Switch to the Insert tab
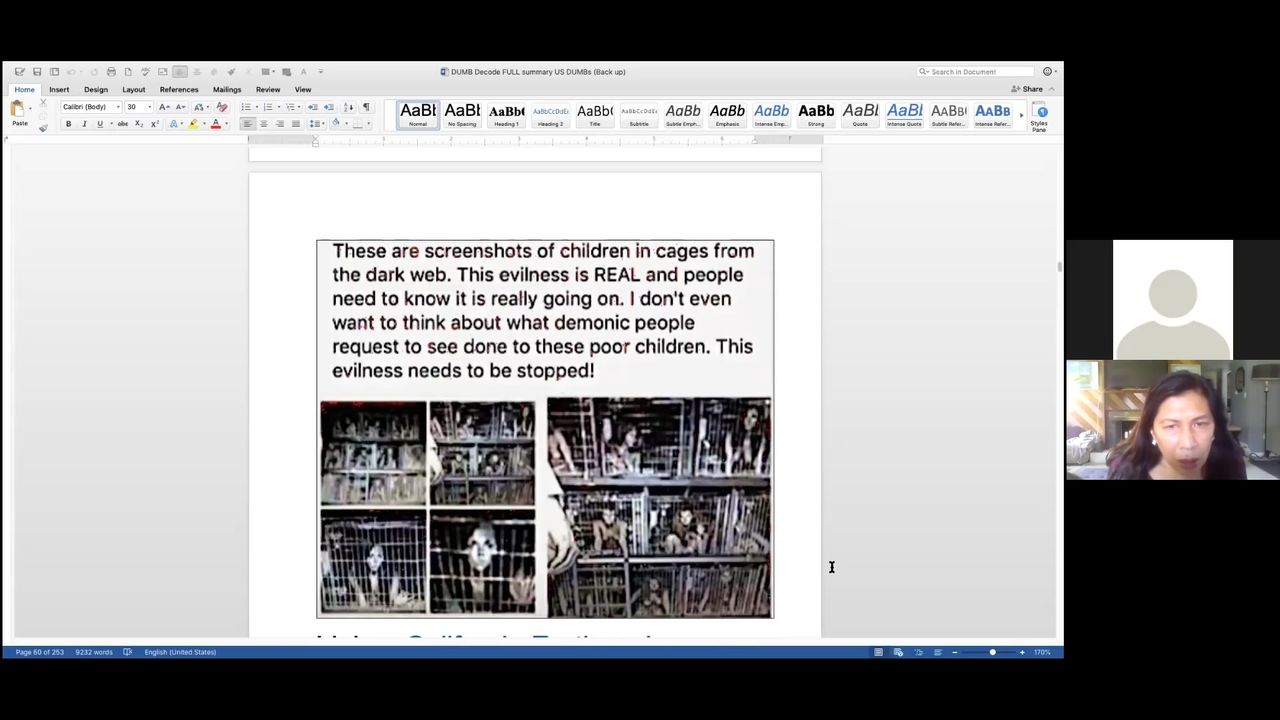 click(x=59, y=90)
